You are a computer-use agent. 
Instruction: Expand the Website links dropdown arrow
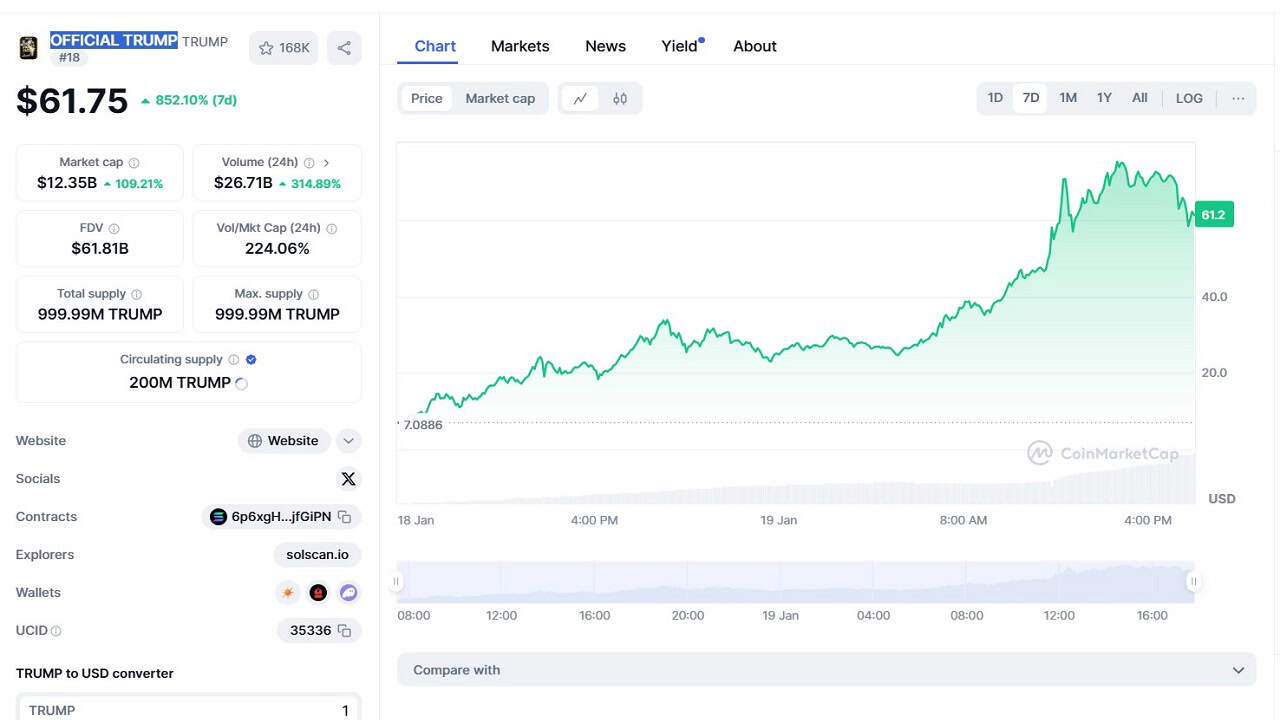(348, 441)
